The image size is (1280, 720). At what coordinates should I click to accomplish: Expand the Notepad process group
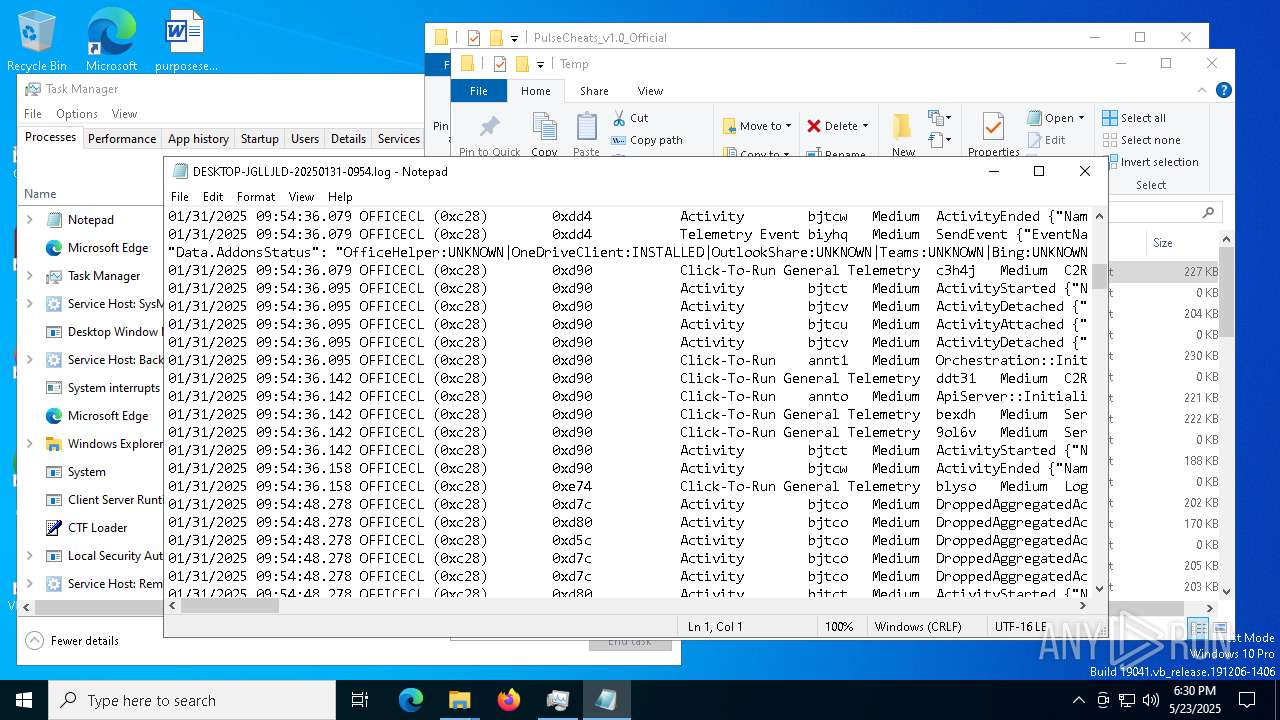coord(29,220)
